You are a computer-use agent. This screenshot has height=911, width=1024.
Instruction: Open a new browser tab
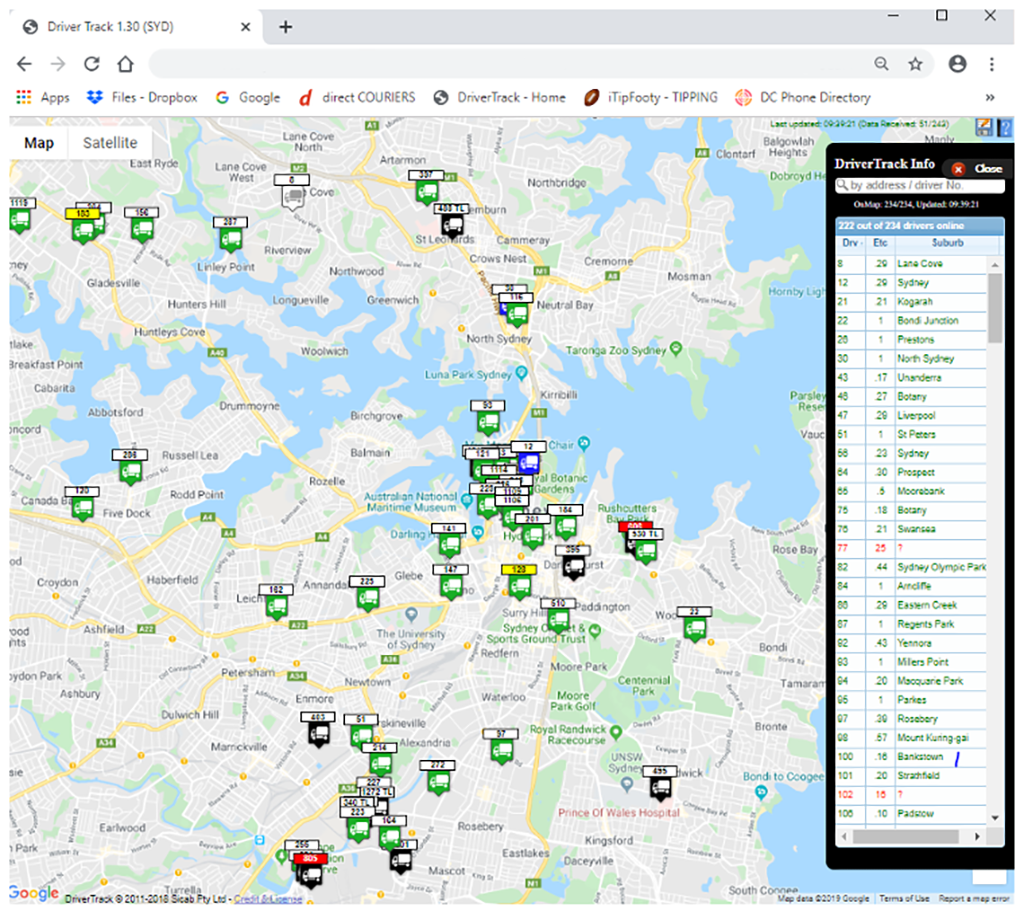[285, 27]
